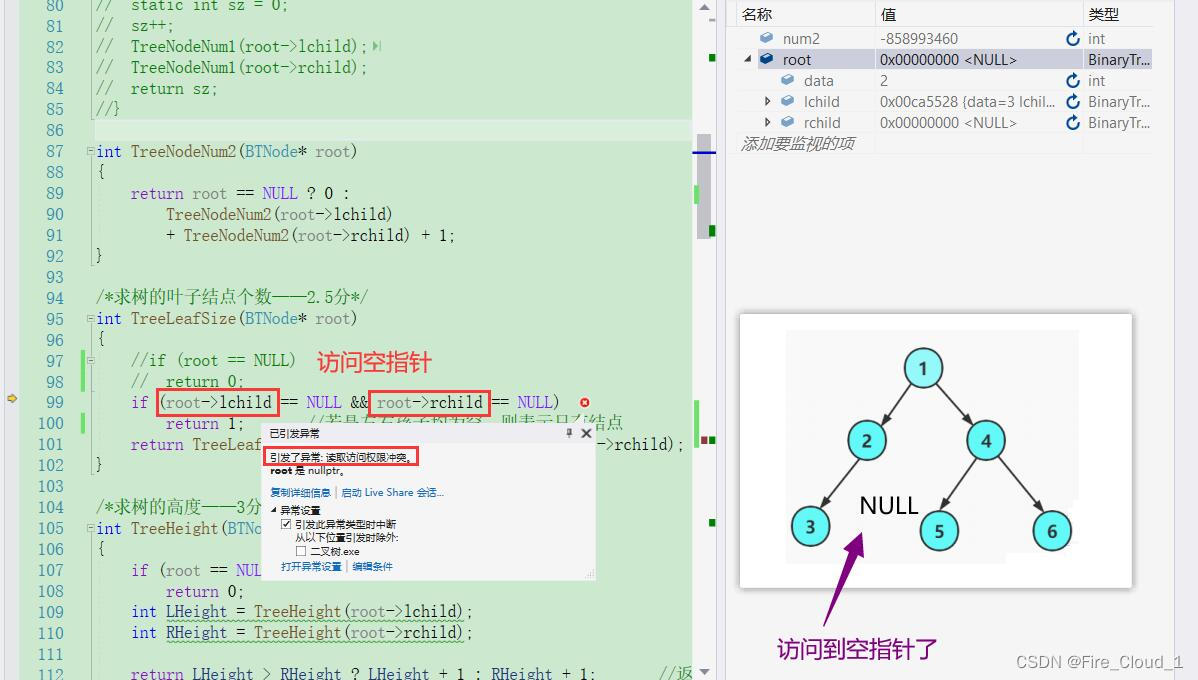Click 启动 Live Share 会话 link

[x=392, y=493]
